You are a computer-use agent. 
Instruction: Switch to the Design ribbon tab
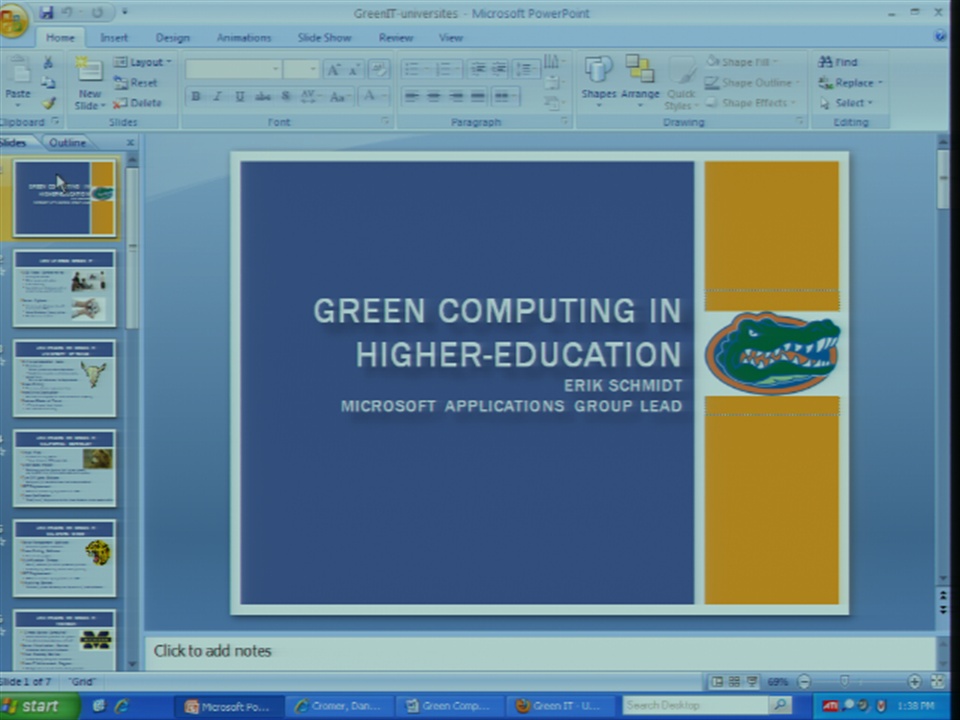(x=173, y=38)
